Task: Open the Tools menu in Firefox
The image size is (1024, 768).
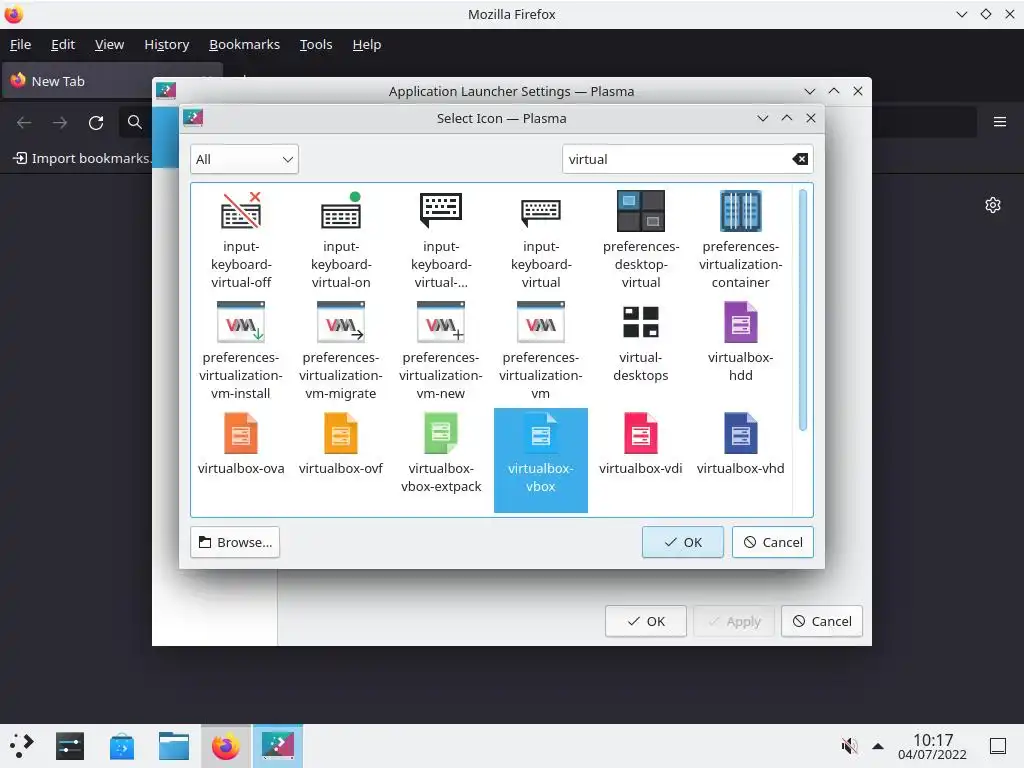Action: [316, 44]
